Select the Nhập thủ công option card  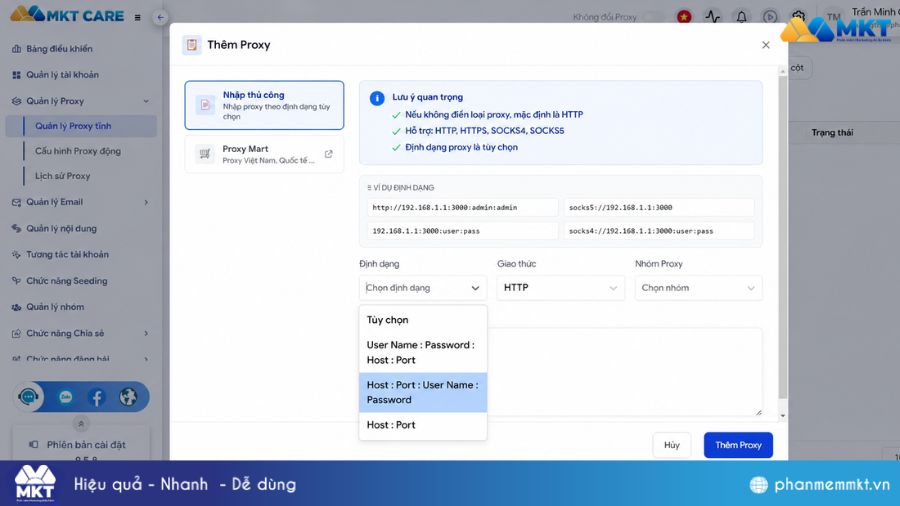(x=264, y=105)
